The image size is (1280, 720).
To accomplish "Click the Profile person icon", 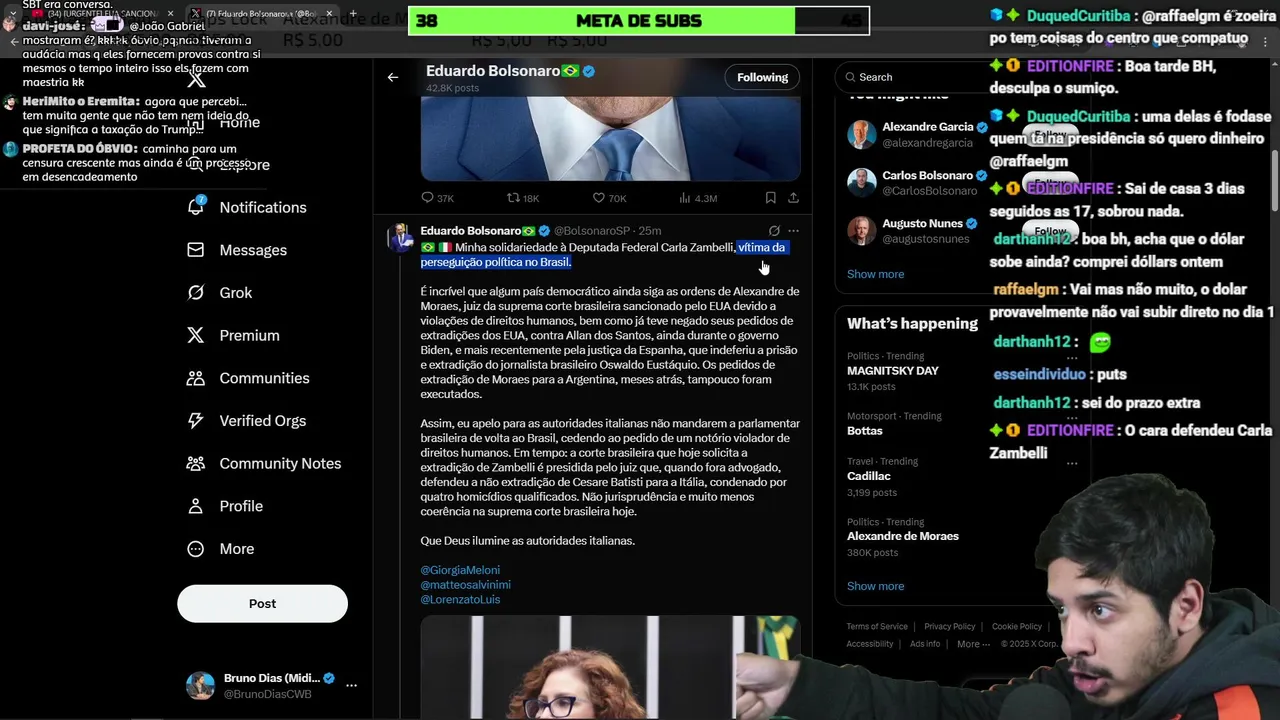I will [x=196, y=506].
